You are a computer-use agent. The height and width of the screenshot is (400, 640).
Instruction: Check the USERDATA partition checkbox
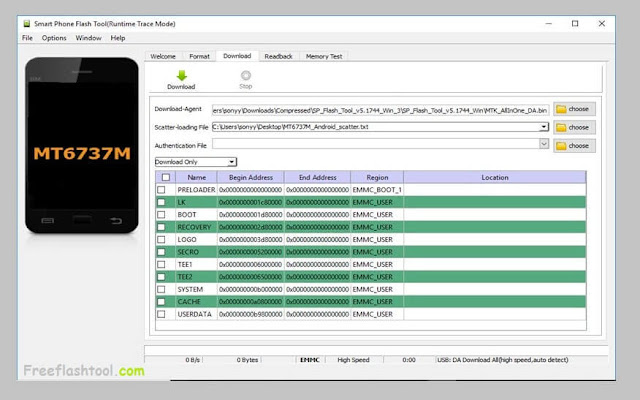point(161,314)
